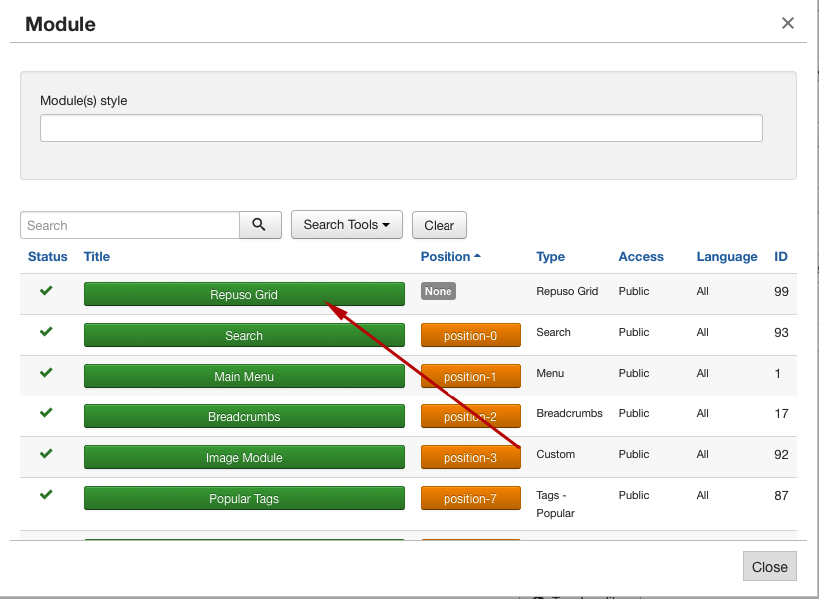Click the status checkmark for Repuso Grid

46,290
